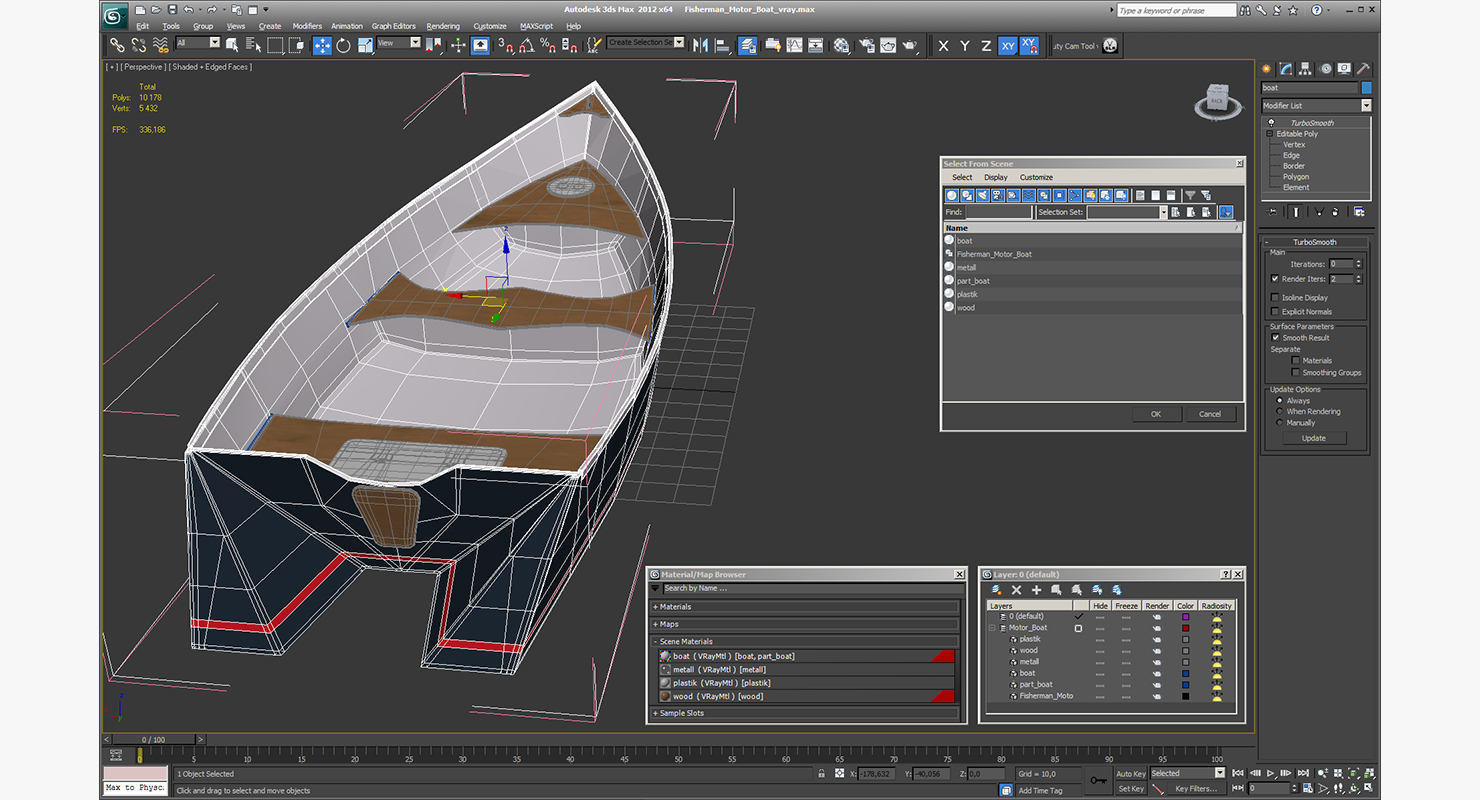Click the Align tool icon
Image resolution: width=1480 pixels, height=800 pixels.
coord(723,45)
